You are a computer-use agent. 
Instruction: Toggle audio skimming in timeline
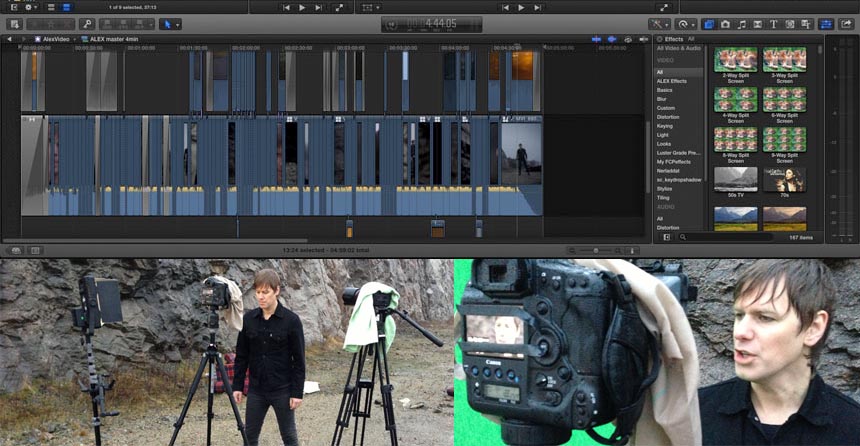(x=612, y=39)
